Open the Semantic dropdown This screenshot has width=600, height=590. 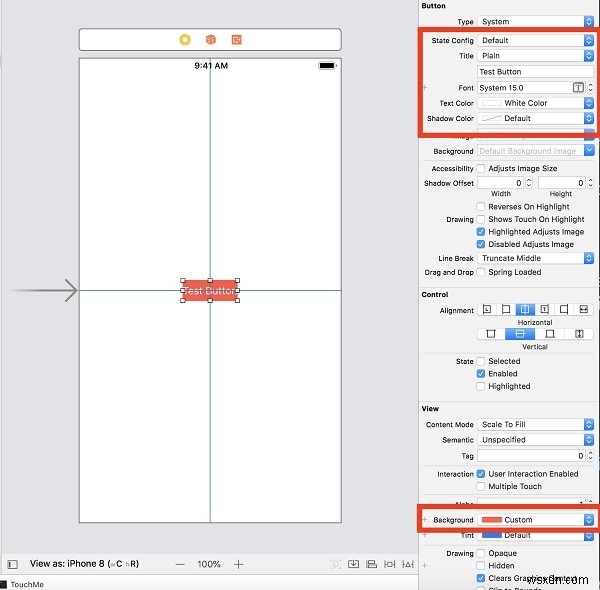click(535, 440)
